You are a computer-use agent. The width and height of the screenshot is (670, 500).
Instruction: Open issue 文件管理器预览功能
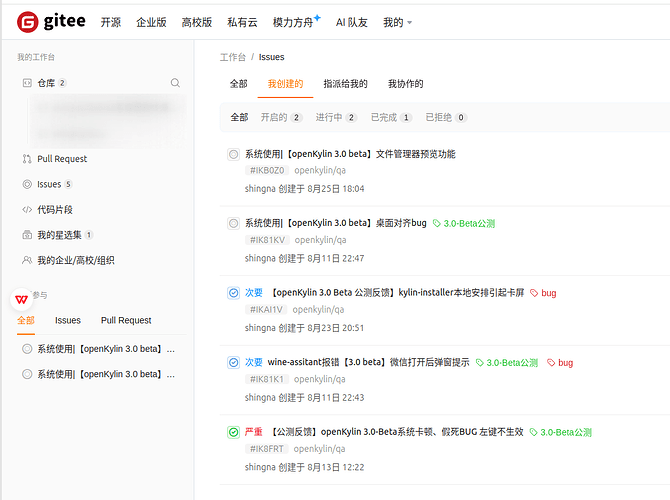click(x=350, y=154)
